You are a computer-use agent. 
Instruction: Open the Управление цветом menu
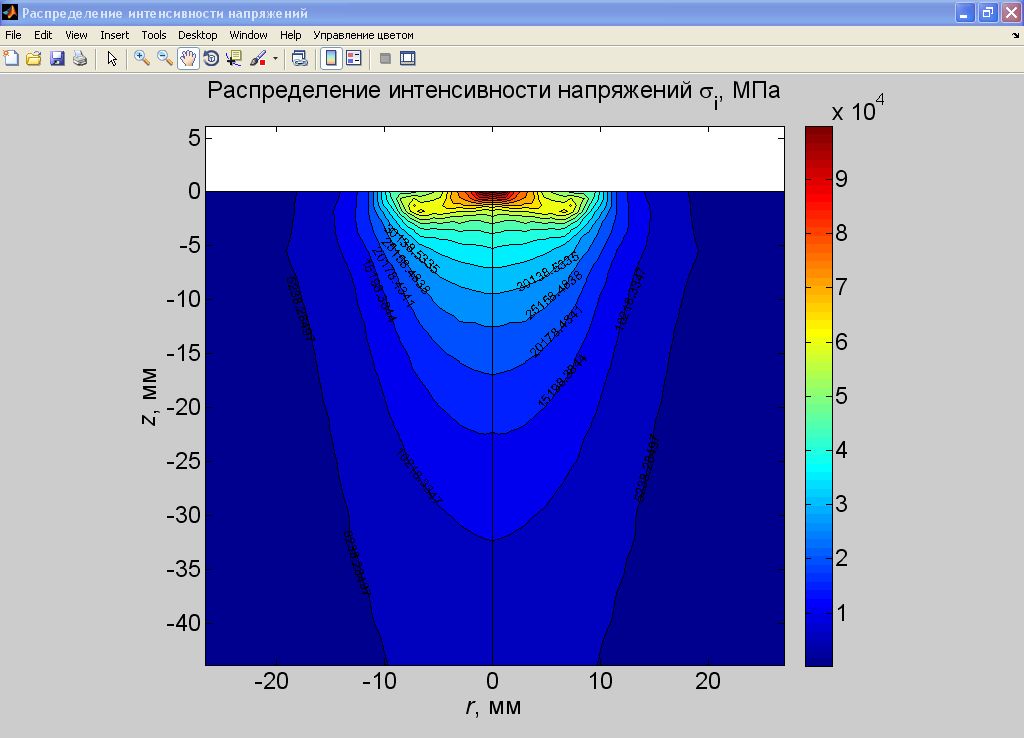tap(363, 35)
